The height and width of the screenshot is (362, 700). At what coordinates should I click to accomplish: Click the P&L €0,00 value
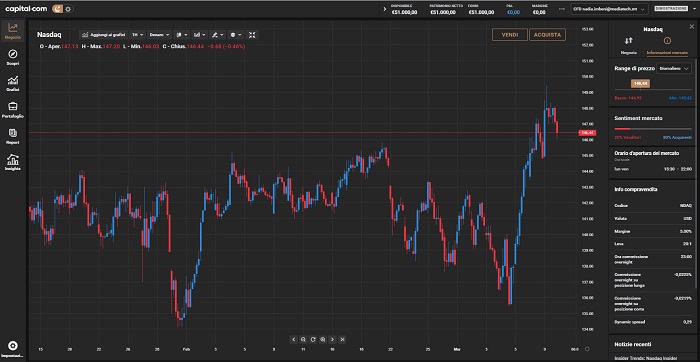pos(513,12)
